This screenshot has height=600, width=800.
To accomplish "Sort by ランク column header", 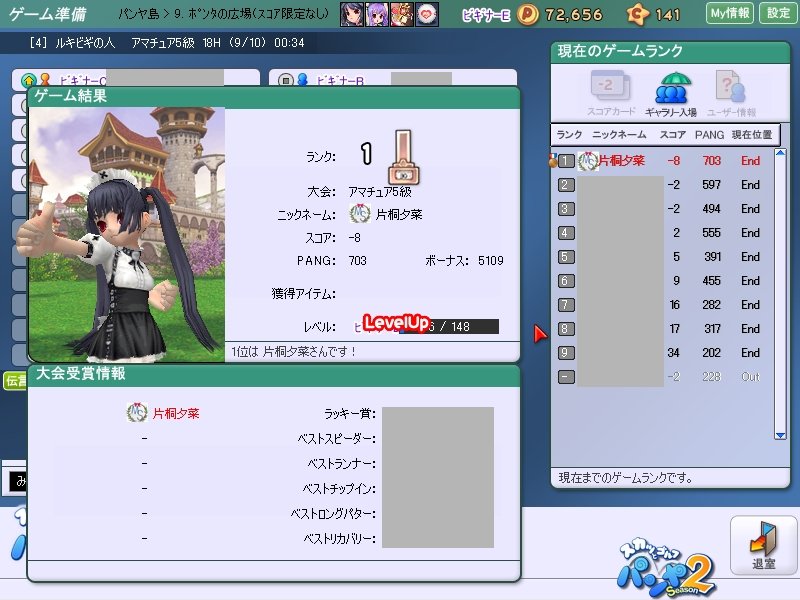I will coord(569,135).
